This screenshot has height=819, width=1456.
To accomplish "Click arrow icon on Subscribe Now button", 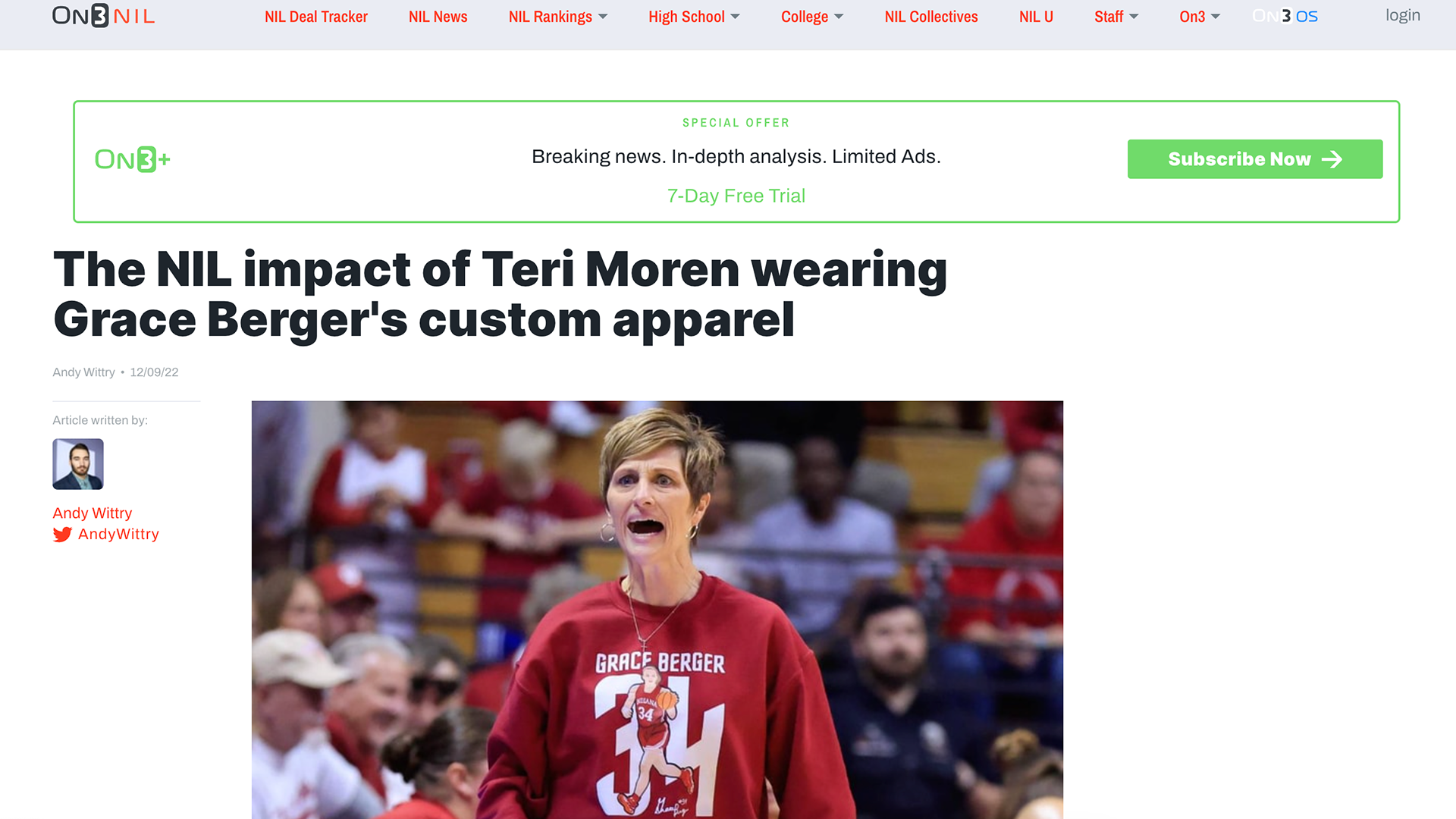I will tap(1332, 159).
